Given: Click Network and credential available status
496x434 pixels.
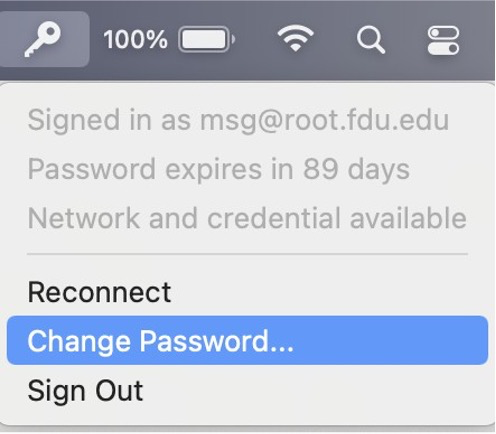Looking at the screenshot, I should point(247,218).
